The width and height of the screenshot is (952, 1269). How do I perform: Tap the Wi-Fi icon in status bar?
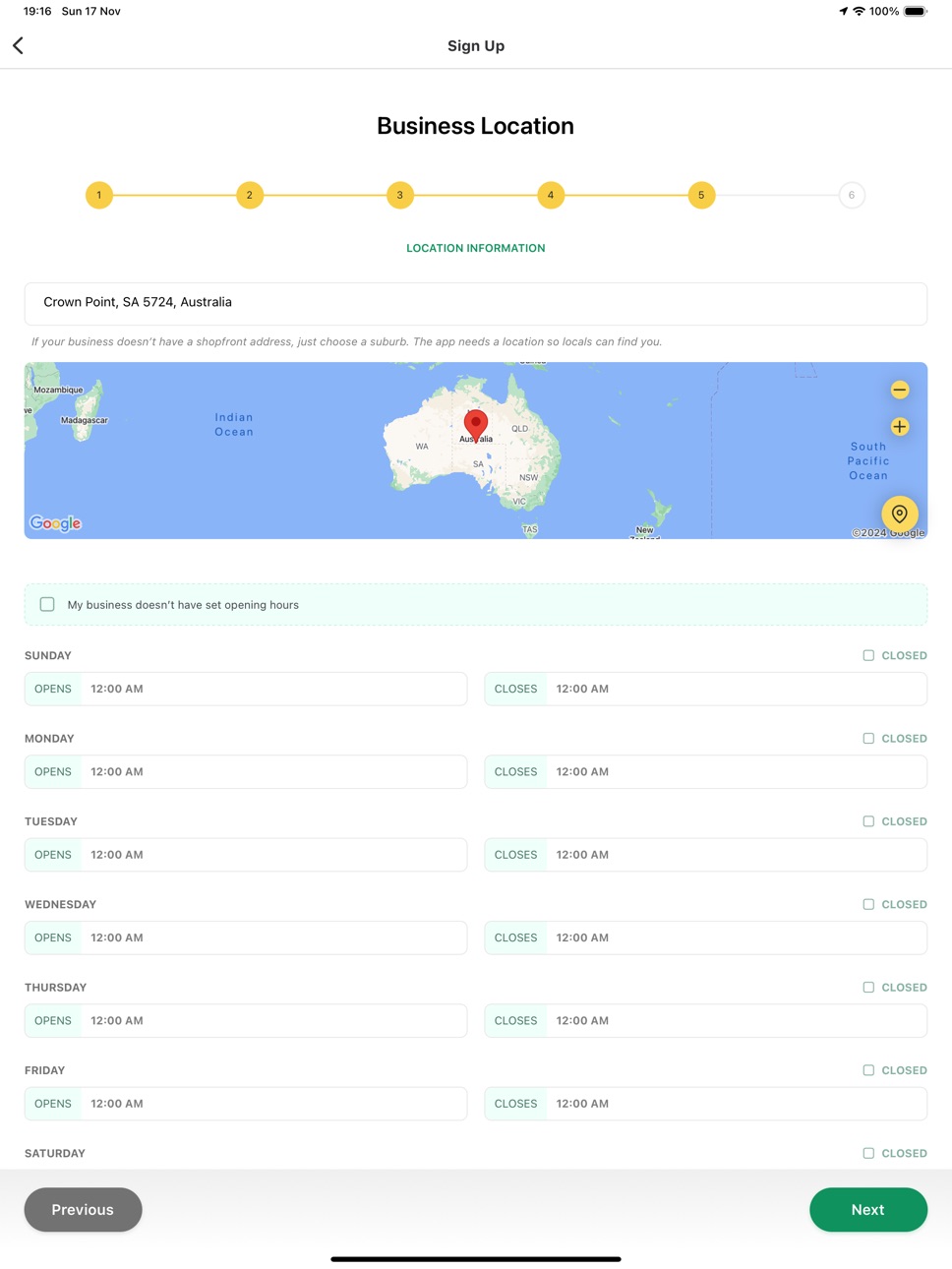859,11
